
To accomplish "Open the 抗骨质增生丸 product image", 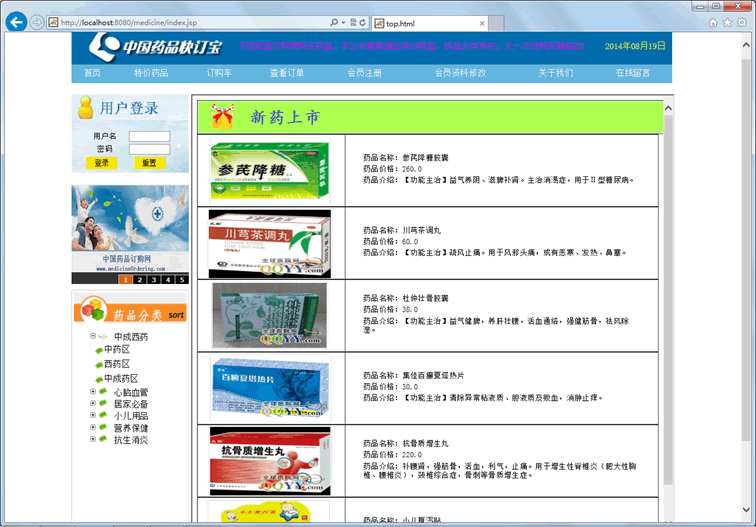I will 270,461.
